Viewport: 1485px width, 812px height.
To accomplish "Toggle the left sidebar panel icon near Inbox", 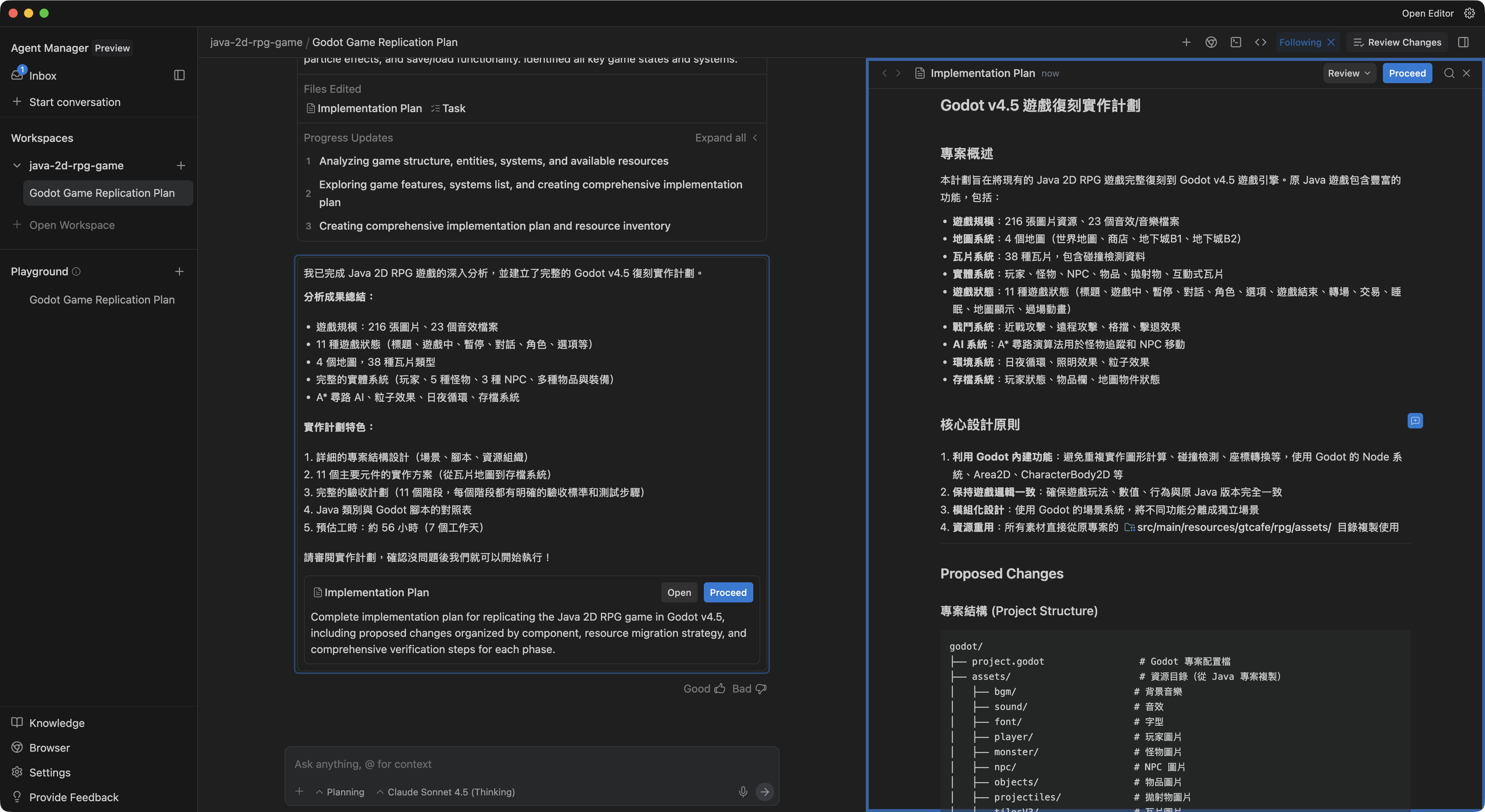I will (x=179, y=75).
